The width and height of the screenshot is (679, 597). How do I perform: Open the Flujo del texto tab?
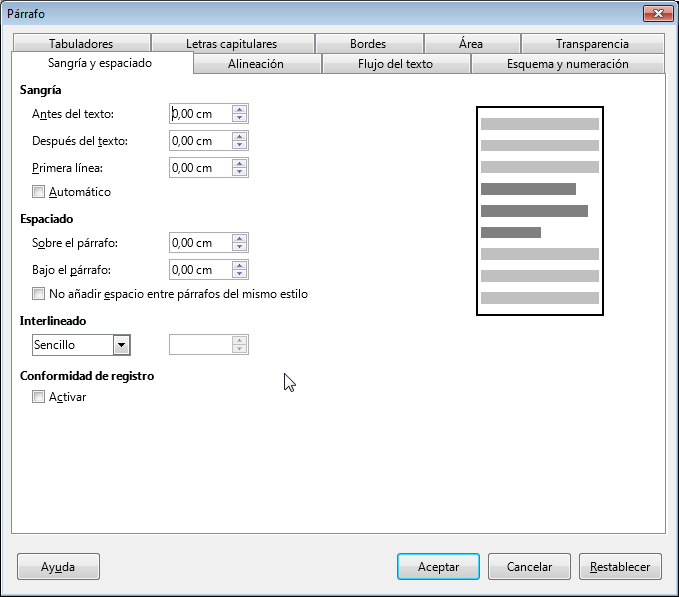395,64
